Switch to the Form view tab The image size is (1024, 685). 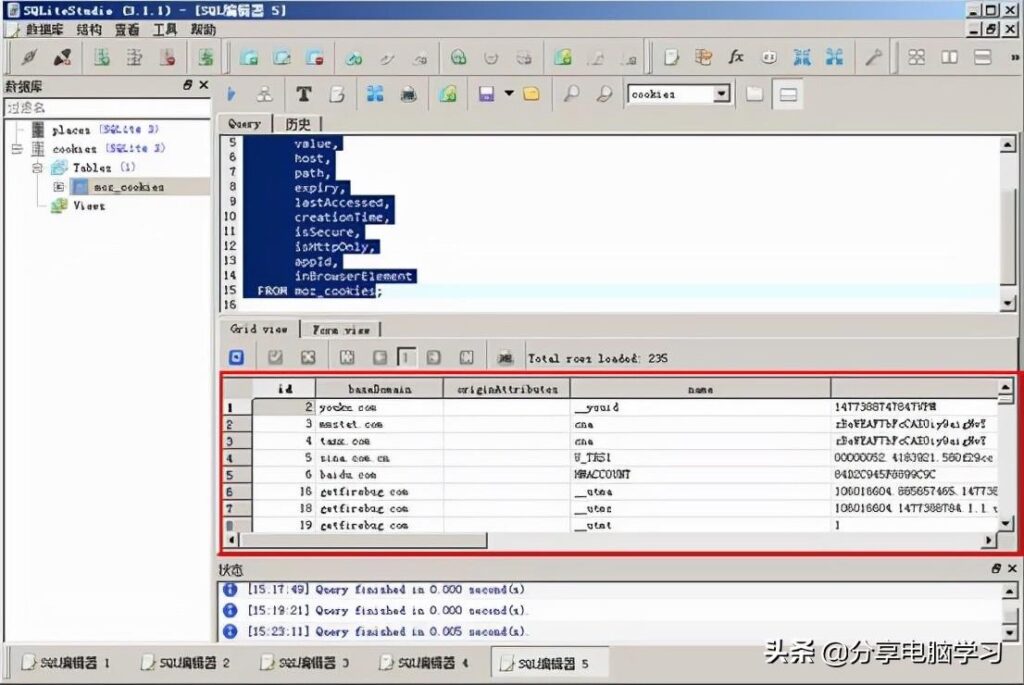(x=340, y=330)
